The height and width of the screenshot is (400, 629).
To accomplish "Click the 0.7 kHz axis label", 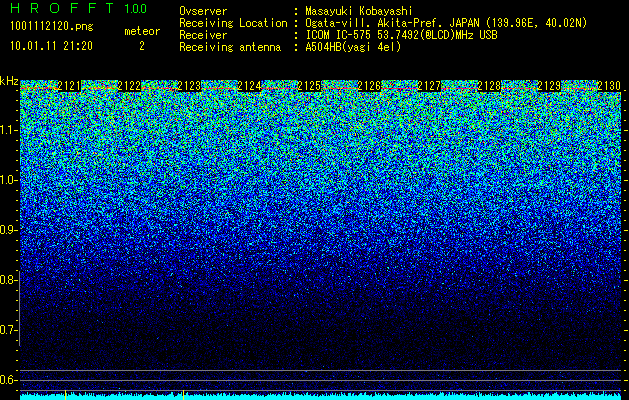I will 8,330.
